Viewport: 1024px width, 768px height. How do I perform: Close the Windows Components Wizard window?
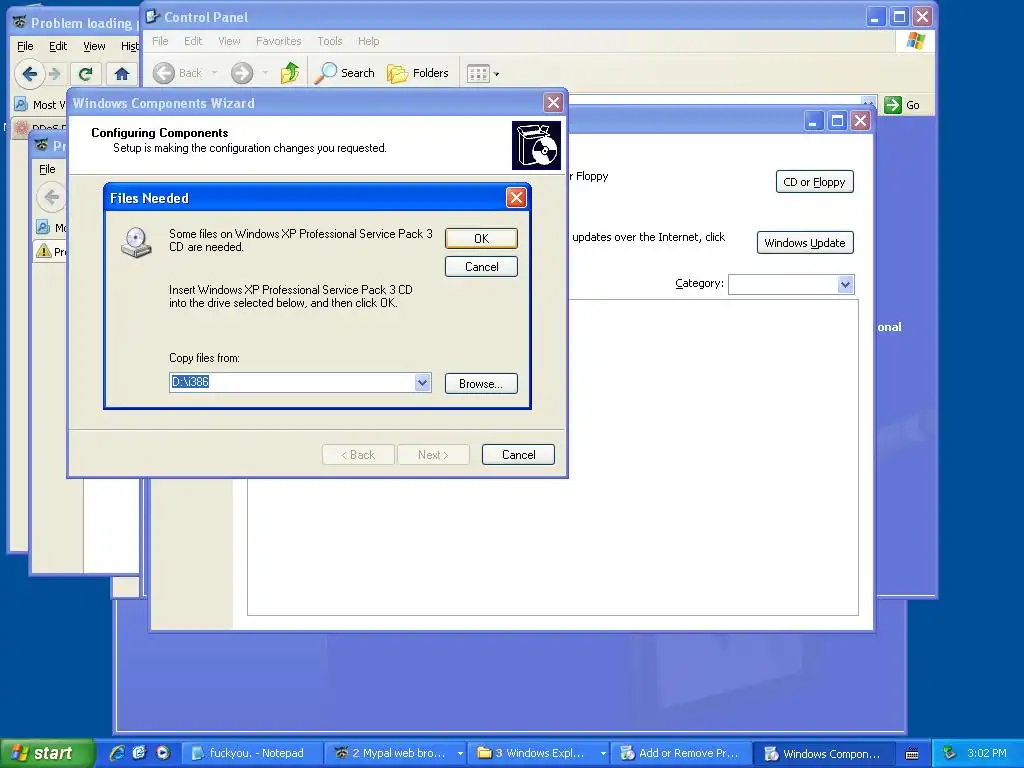pyautogui.click(x=553, y=103)
